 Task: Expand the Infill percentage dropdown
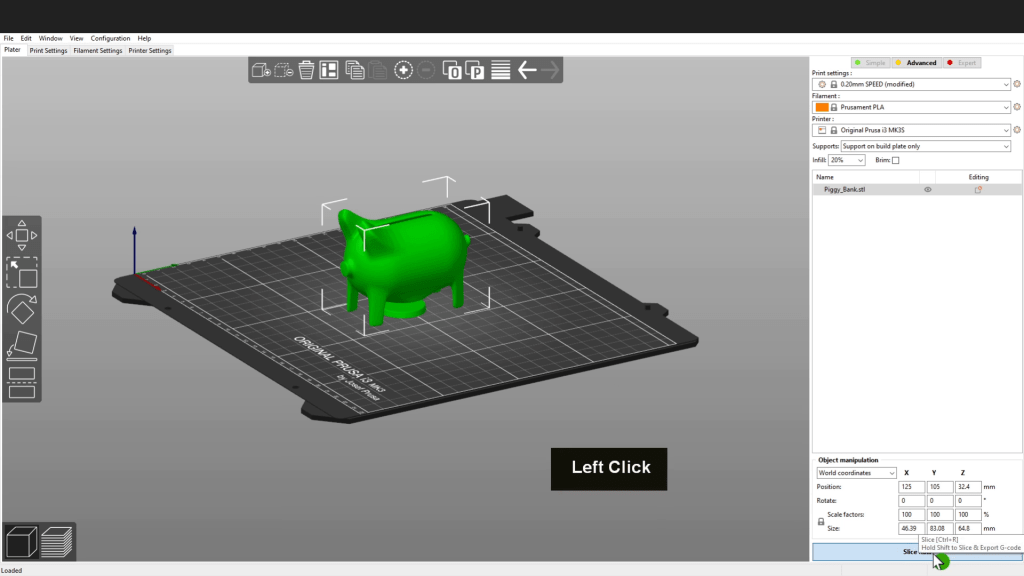(x=846, y=160)
